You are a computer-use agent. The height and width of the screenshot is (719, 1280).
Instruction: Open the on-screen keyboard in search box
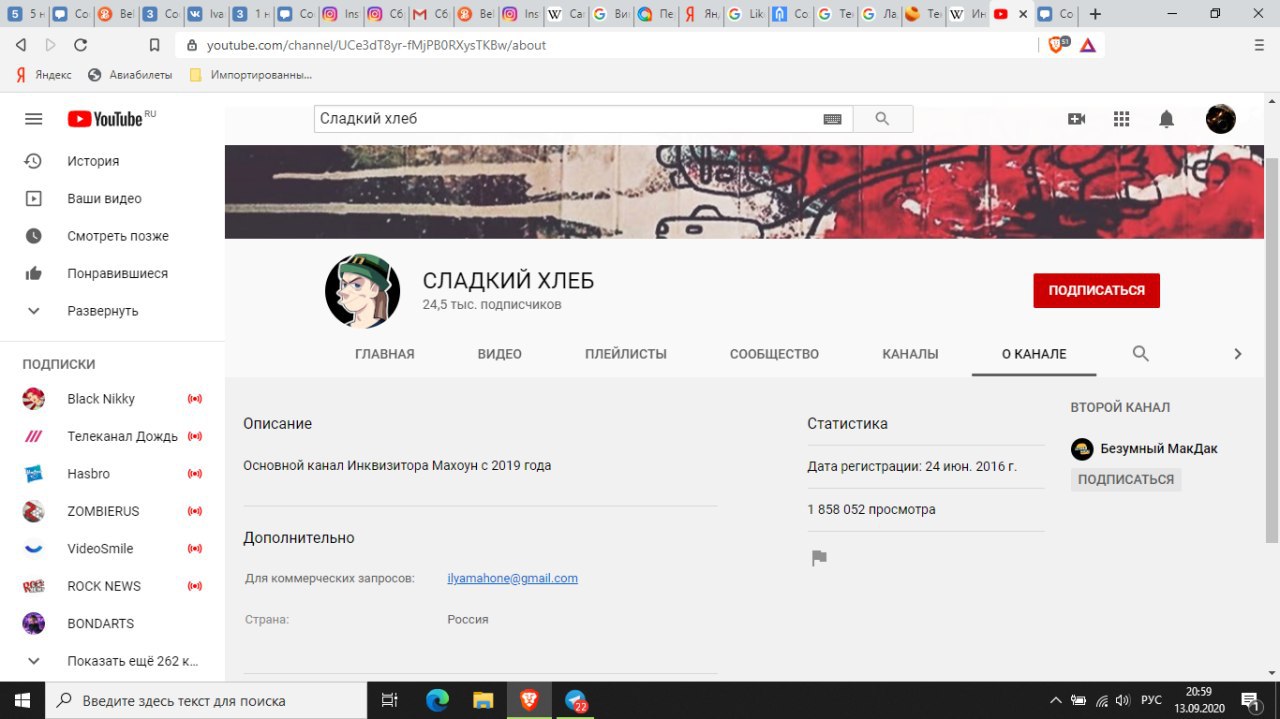click(x=832, y=119)
